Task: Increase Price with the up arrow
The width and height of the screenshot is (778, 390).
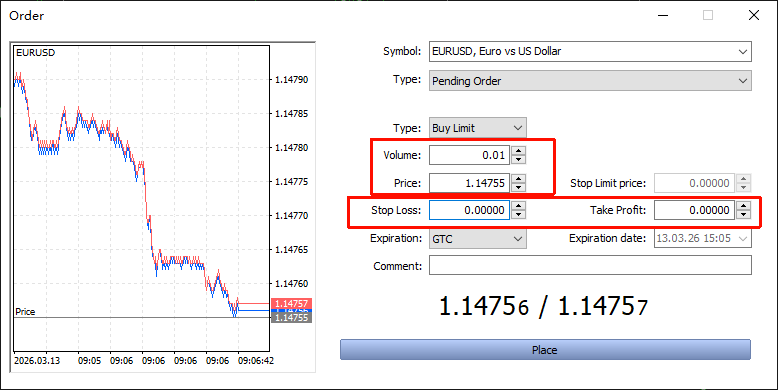Action: pos(519,179)
